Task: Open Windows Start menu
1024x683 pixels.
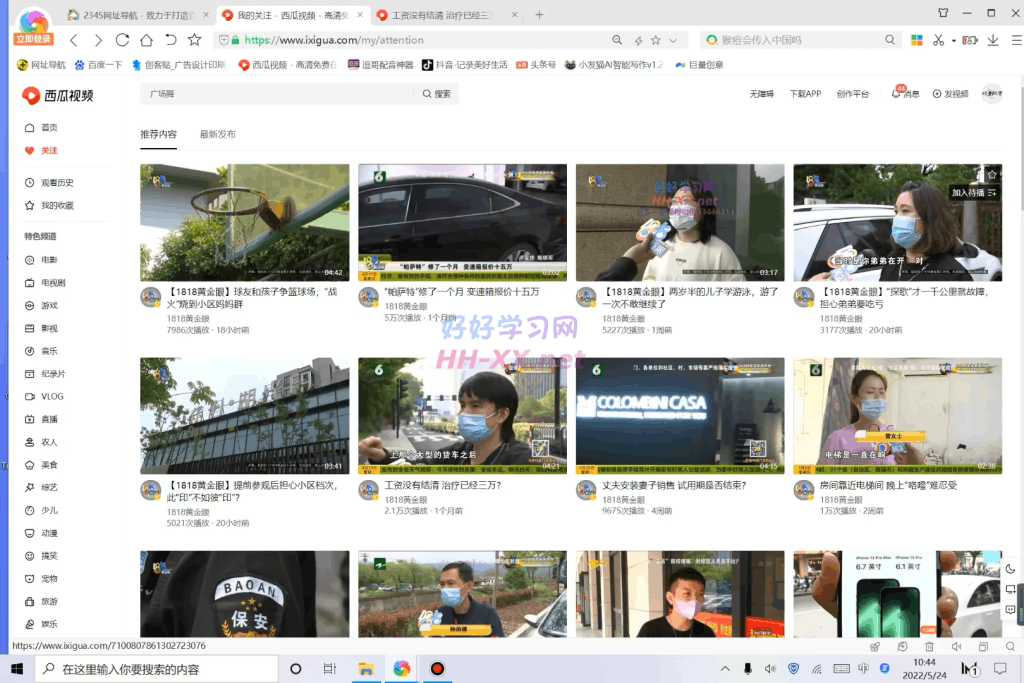Action: [x=17, y=669]
